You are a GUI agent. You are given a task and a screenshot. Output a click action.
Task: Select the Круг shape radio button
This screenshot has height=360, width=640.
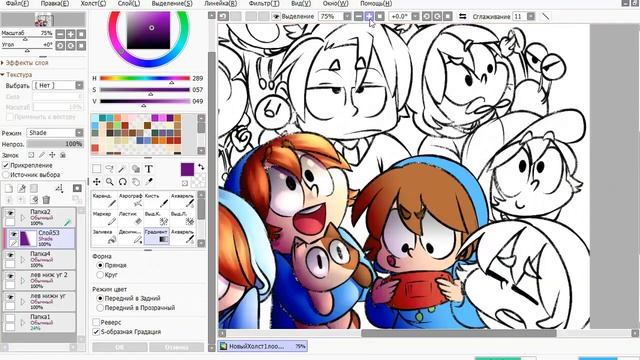100,275
